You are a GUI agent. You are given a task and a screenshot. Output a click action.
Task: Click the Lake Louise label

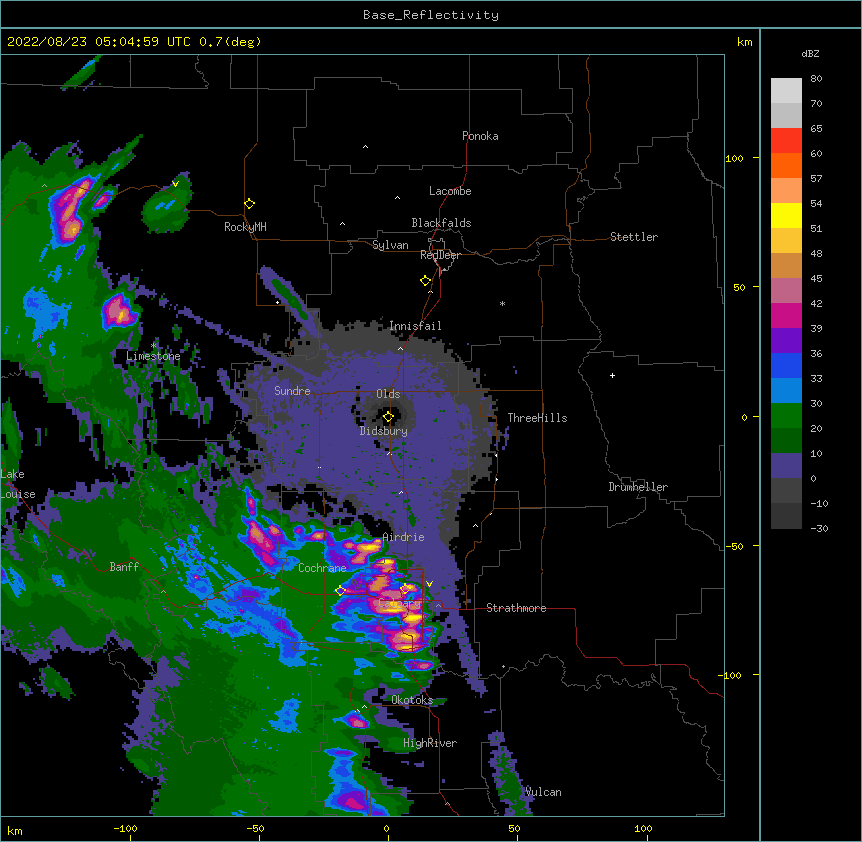(x=18, y=484)
